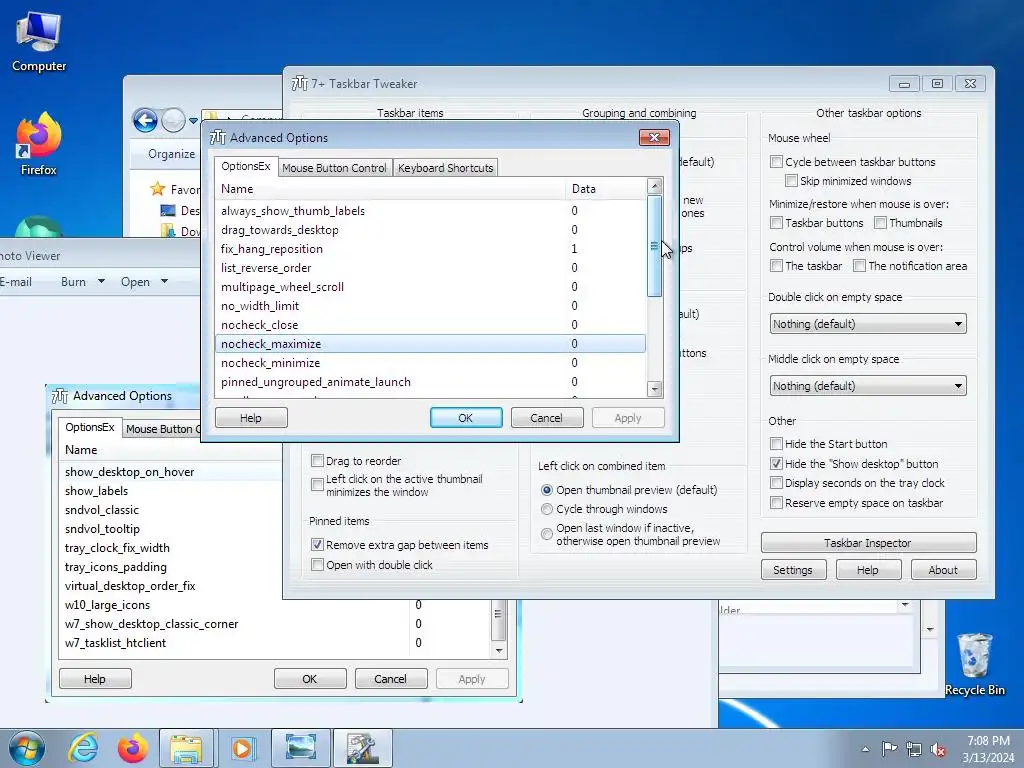
Task: Click E-mail in Photo Viewer toolbar
Action: tap(16, 282)
